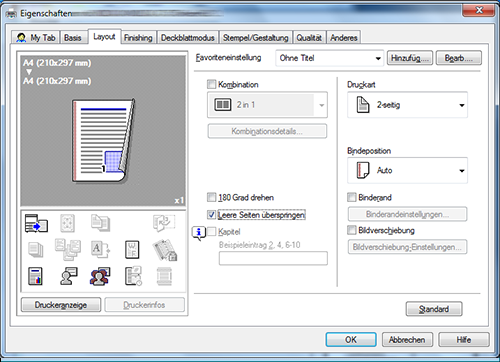
Task: Go to the Finishing tab
Action: (138, 38)
